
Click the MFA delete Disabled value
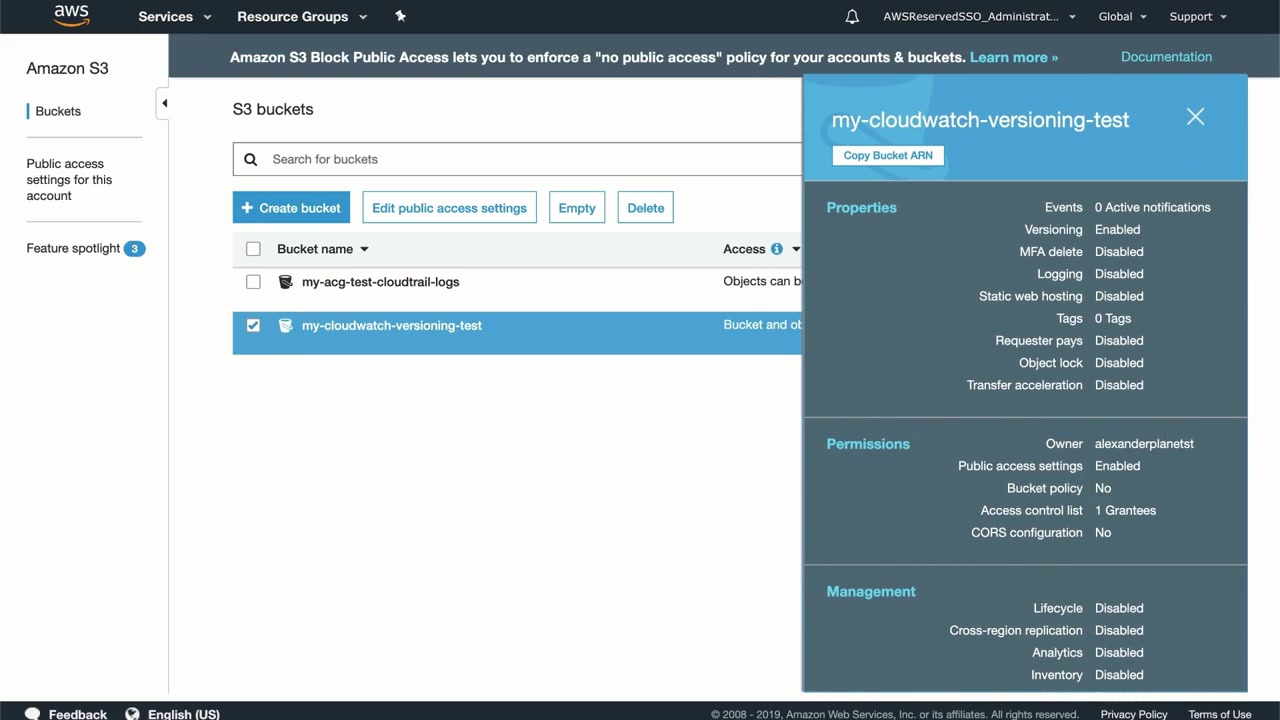pyautogui.click(x=1119, y=252)
